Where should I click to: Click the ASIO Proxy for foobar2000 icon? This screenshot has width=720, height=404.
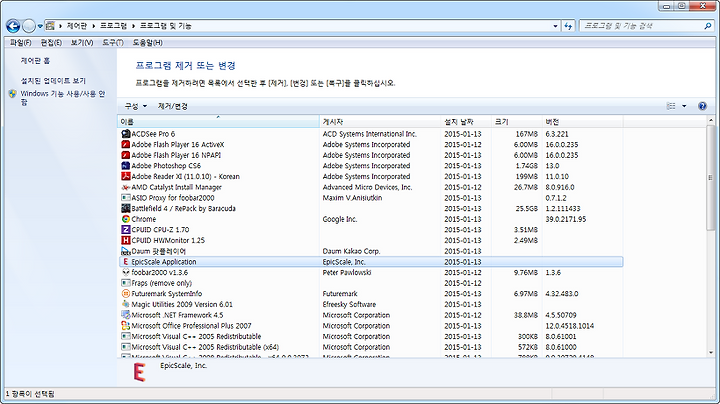(126, 198)
